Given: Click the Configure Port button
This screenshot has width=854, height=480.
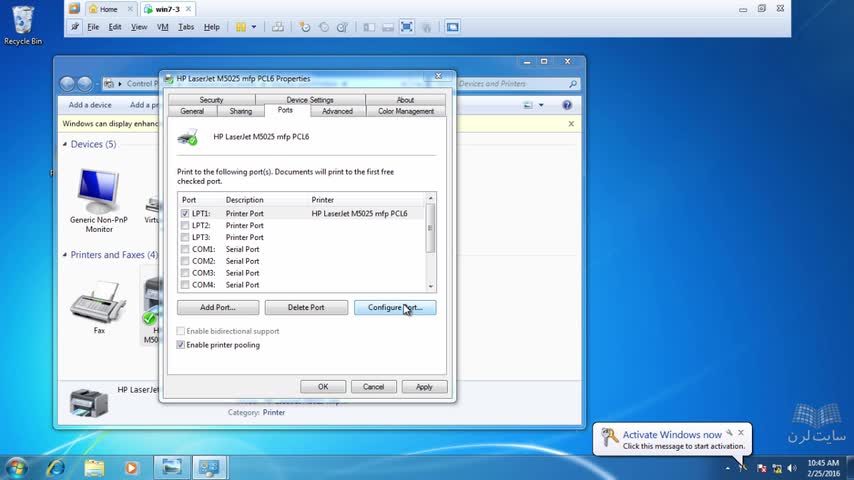Looking at the screenshot, I should 395,308.
